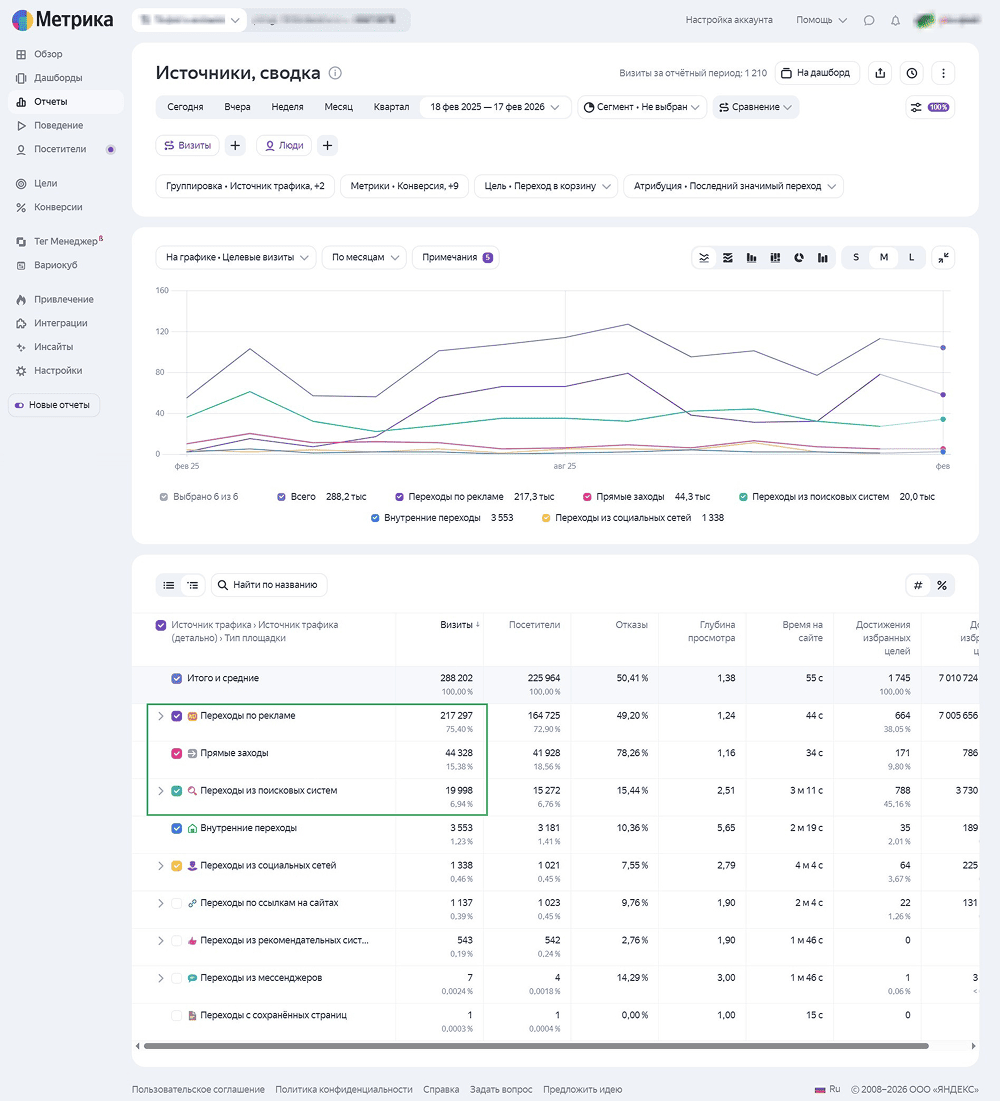The image size is (1000, 1101).
Task: Click the На дашборд button
Action: [818, 73]
